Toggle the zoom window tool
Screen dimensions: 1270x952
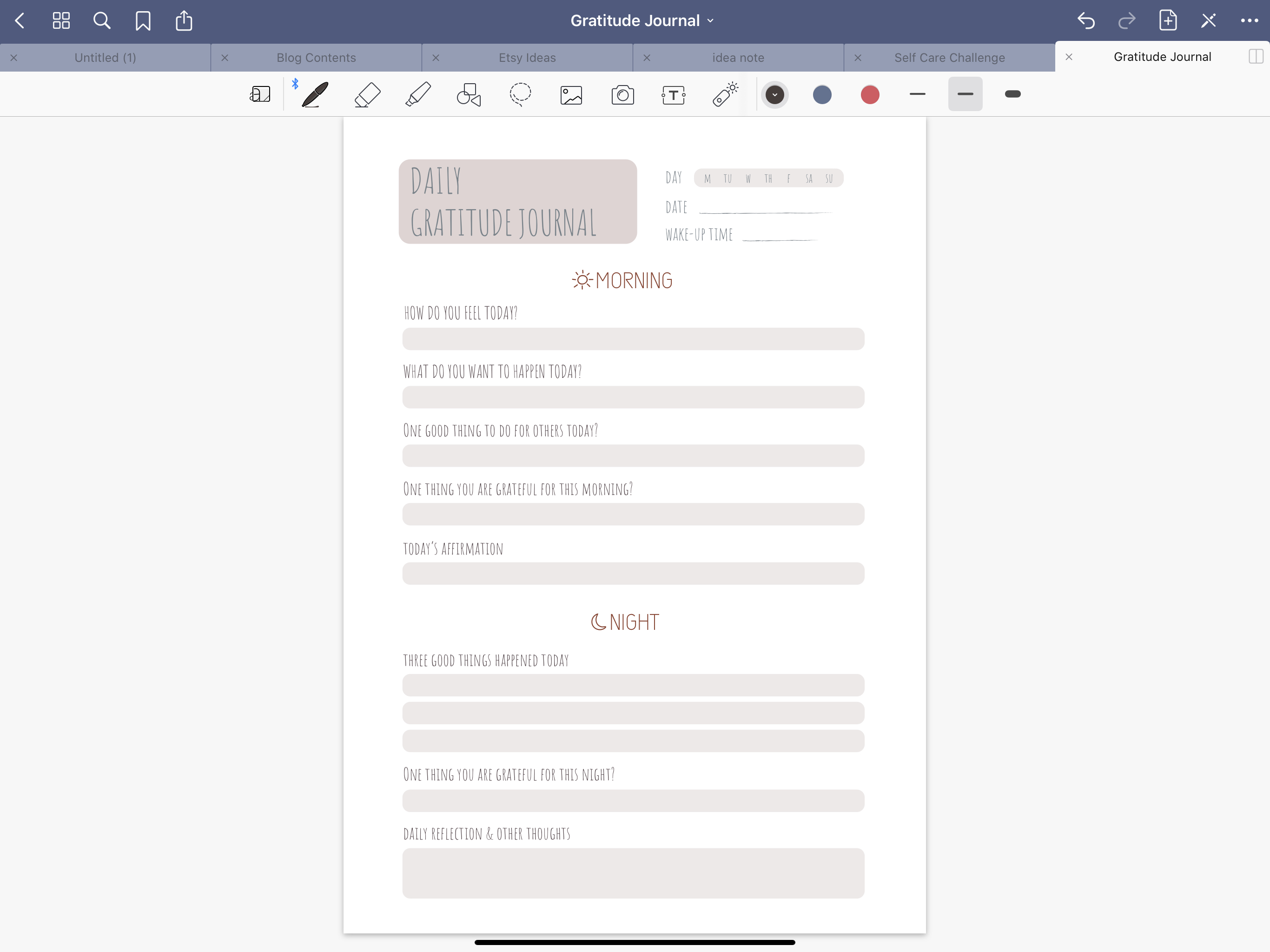(260, 95)
